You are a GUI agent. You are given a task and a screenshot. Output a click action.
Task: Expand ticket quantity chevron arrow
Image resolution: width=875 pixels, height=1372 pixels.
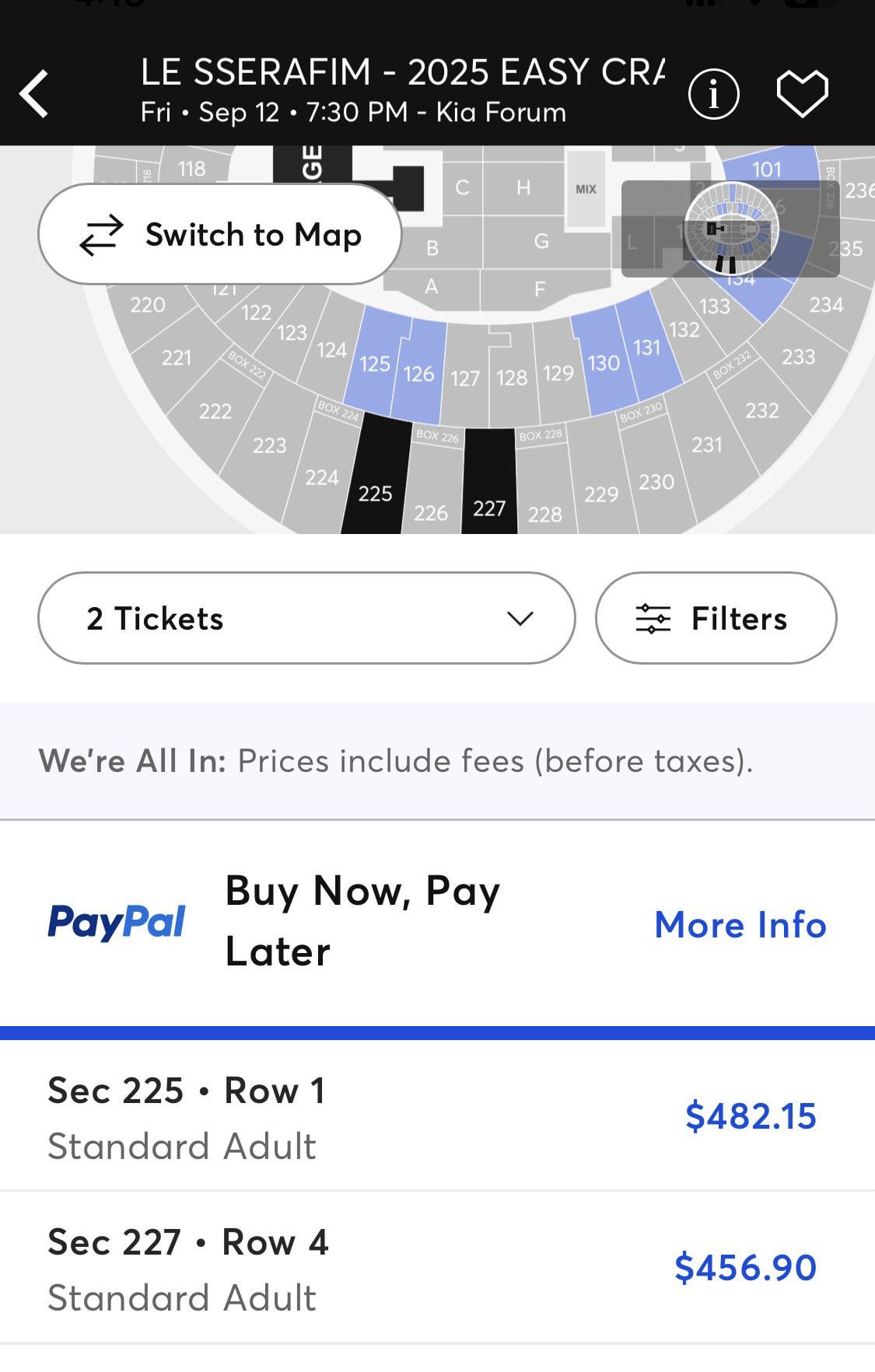coord(520,618)
